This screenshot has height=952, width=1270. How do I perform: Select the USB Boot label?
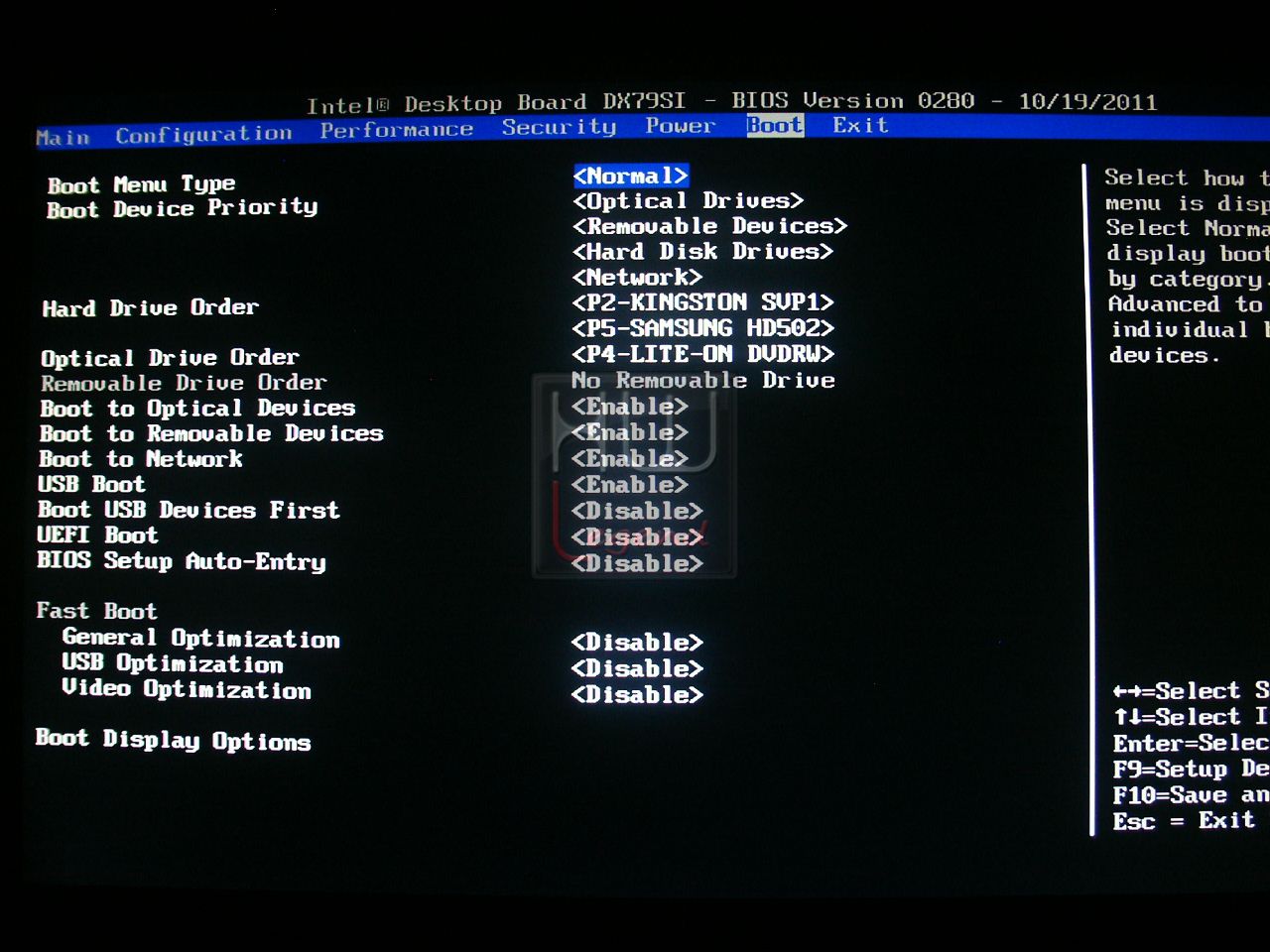coord(91,484)
